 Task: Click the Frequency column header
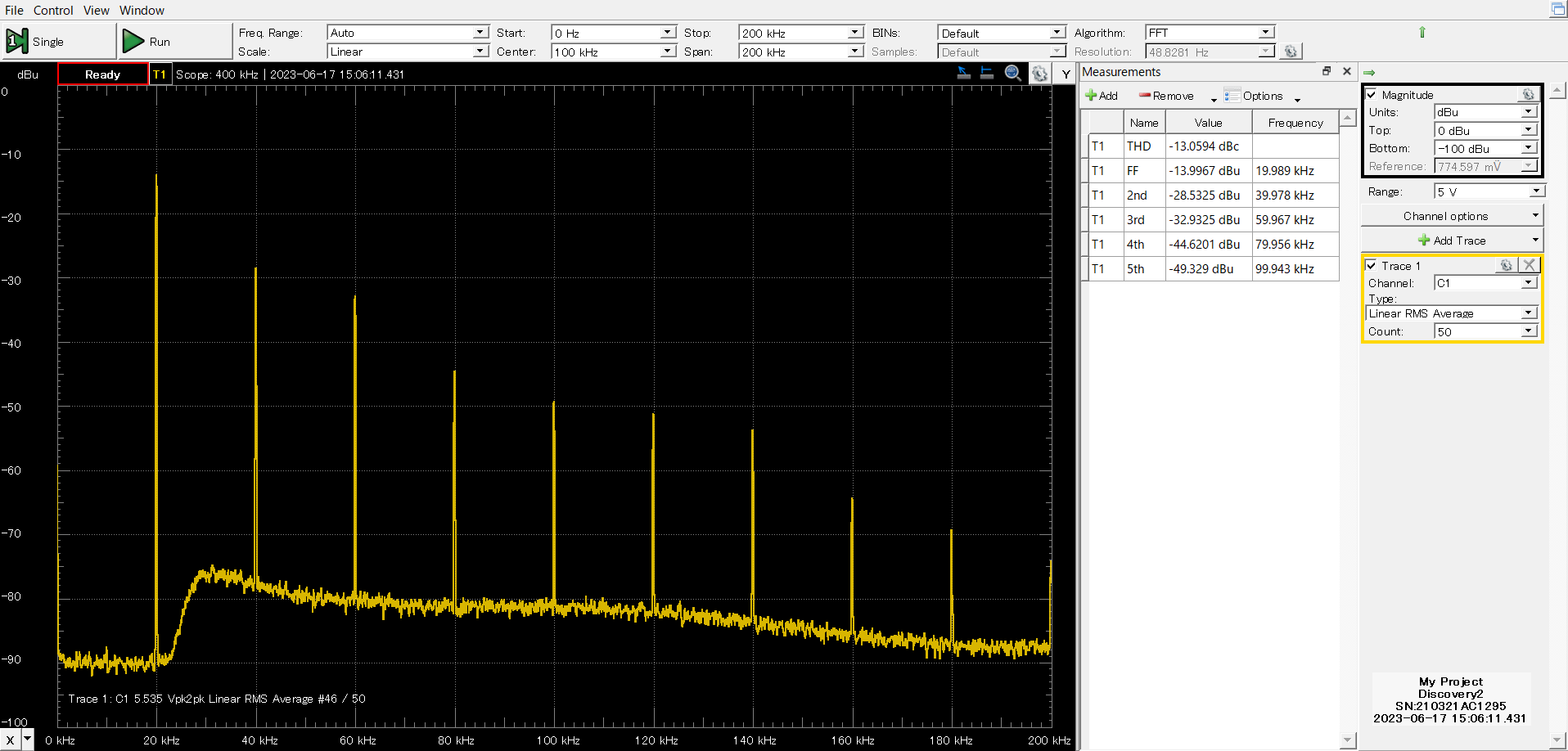click(1295, 123)
